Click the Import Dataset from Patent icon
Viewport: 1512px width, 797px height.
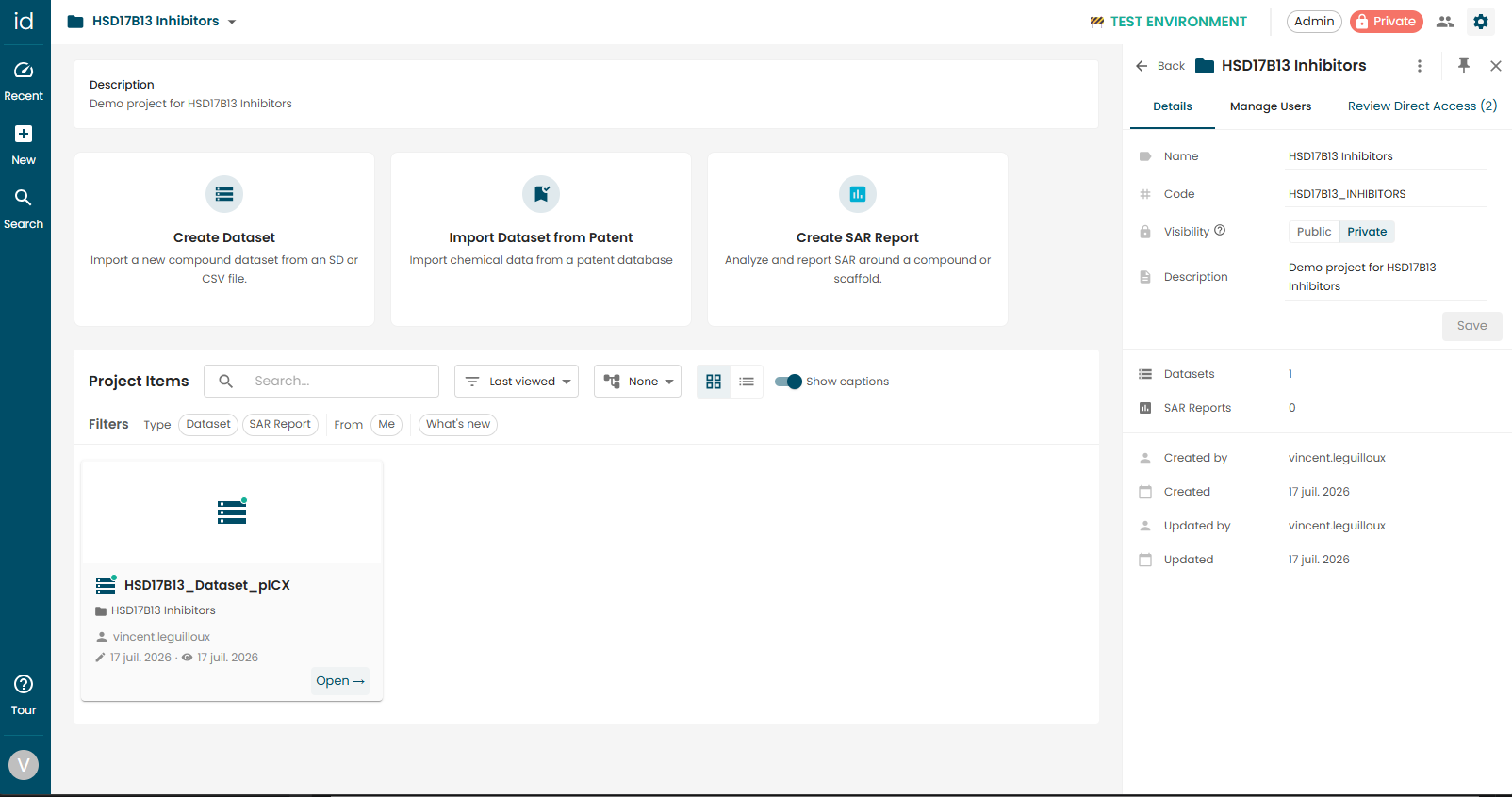[541, 194]
